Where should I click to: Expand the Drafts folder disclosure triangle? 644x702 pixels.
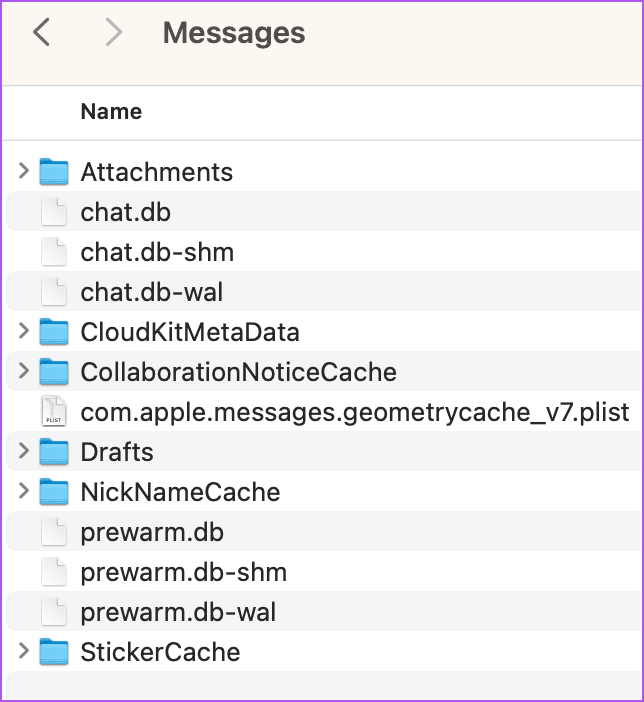(x=24, y=452)
